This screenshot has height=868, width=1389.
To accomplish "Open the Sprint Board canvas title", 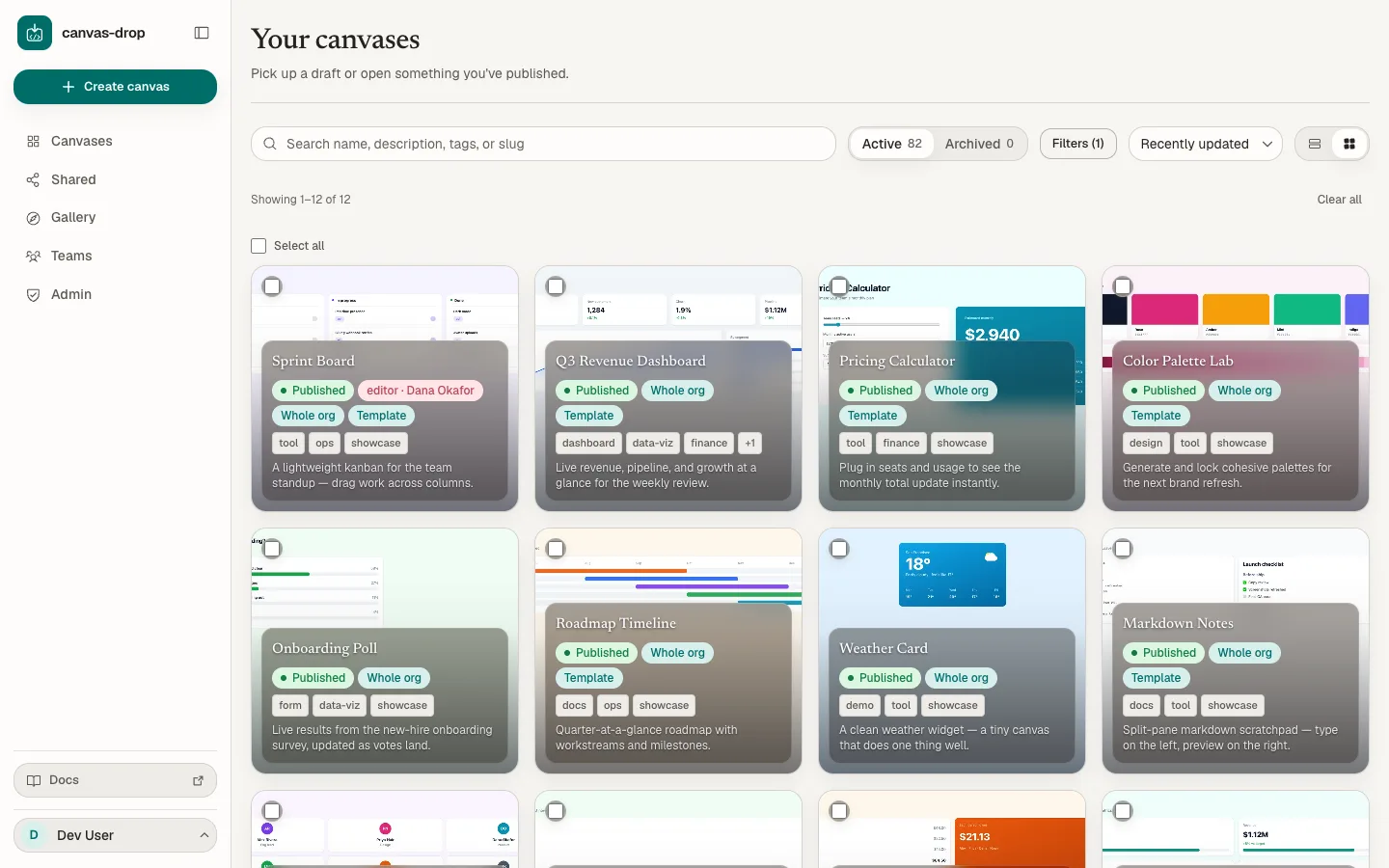I will (313, 361).
